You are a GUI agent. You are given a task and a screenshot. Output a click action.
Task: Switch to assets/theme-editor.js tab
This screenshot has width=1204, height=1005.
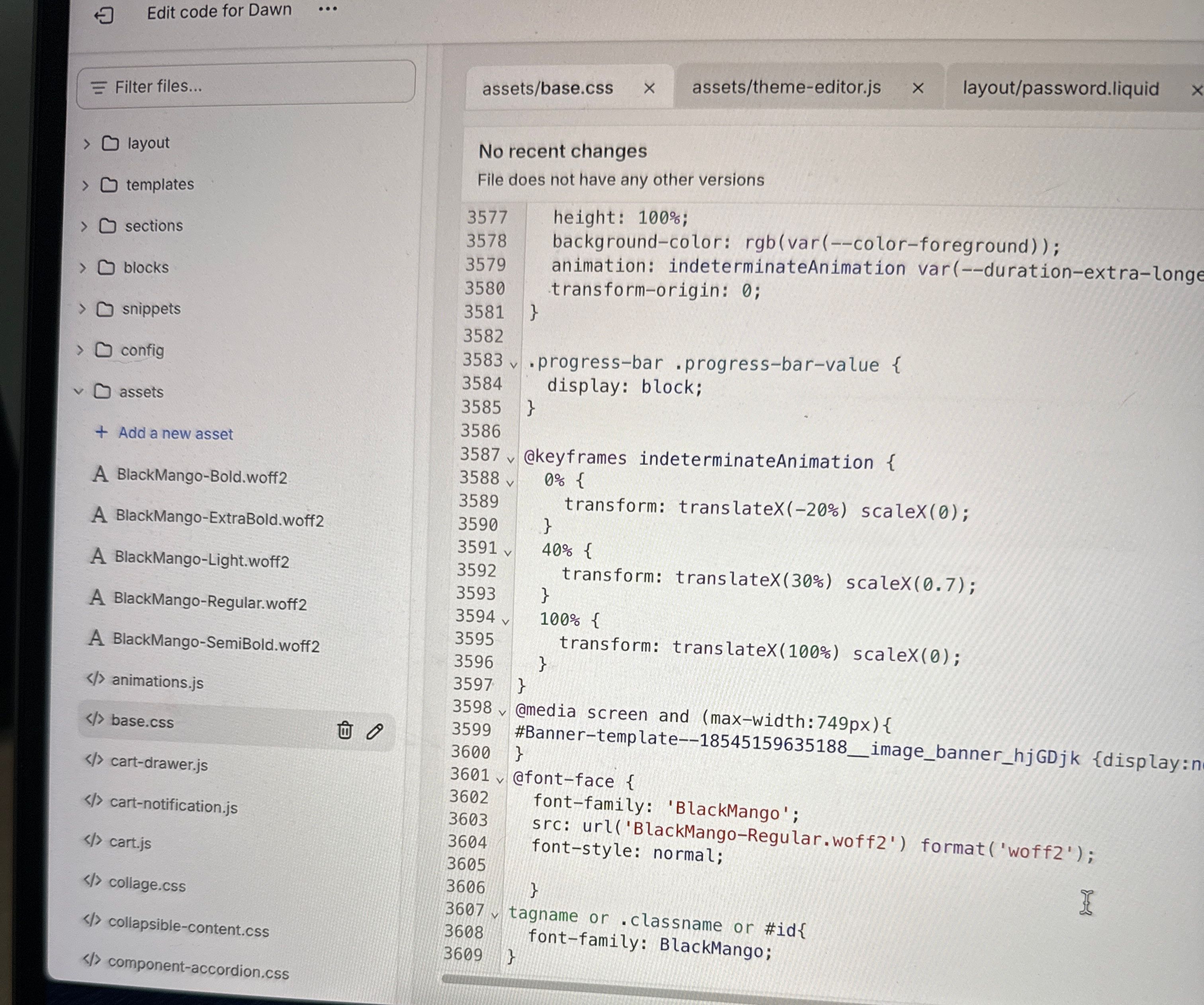785,87
